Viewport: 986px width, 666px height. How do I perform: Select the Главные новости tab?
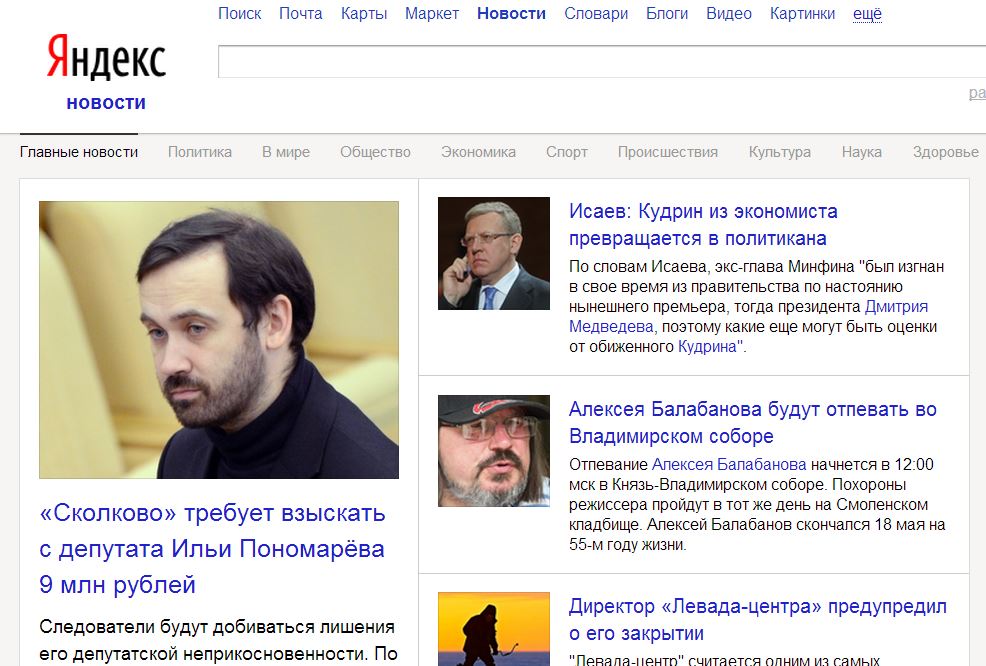[x=79, y=152]
